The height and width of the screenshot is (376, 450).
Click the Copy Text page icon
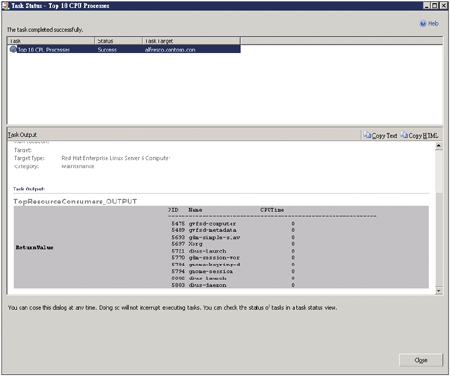[x=367, y=135]
